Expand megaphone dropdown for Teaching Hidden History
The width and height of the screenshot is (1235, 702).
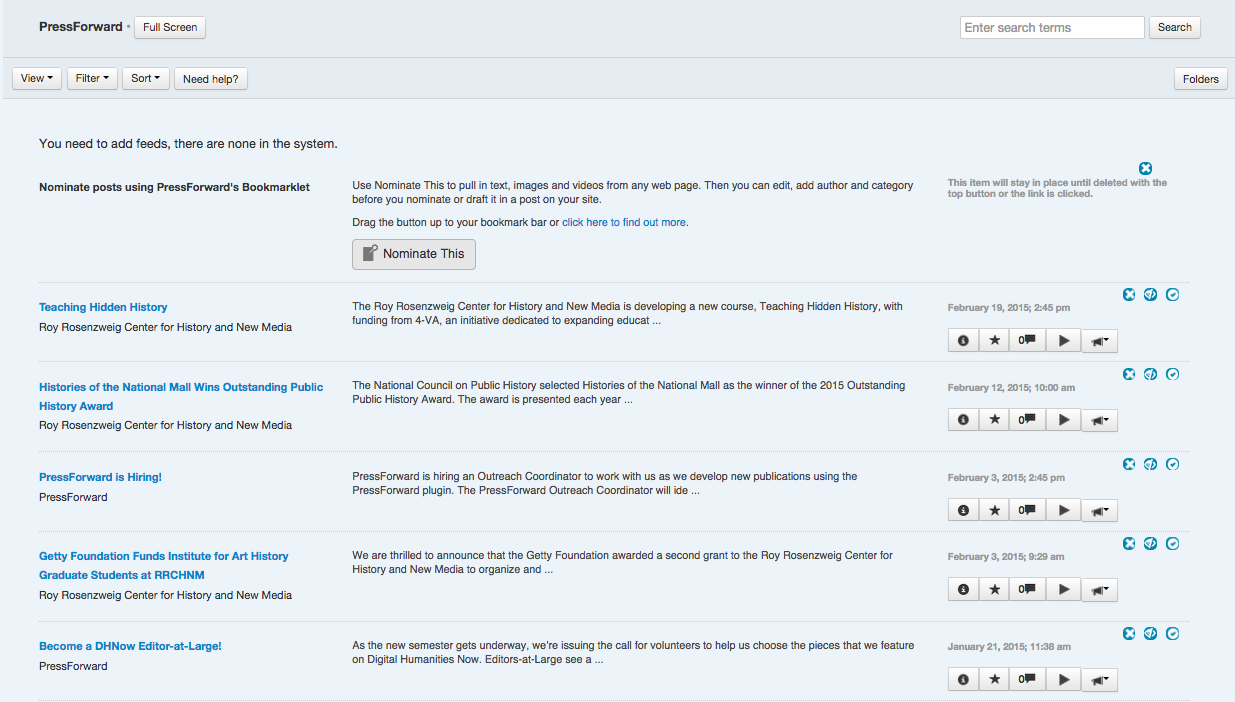coord(1099,340)
